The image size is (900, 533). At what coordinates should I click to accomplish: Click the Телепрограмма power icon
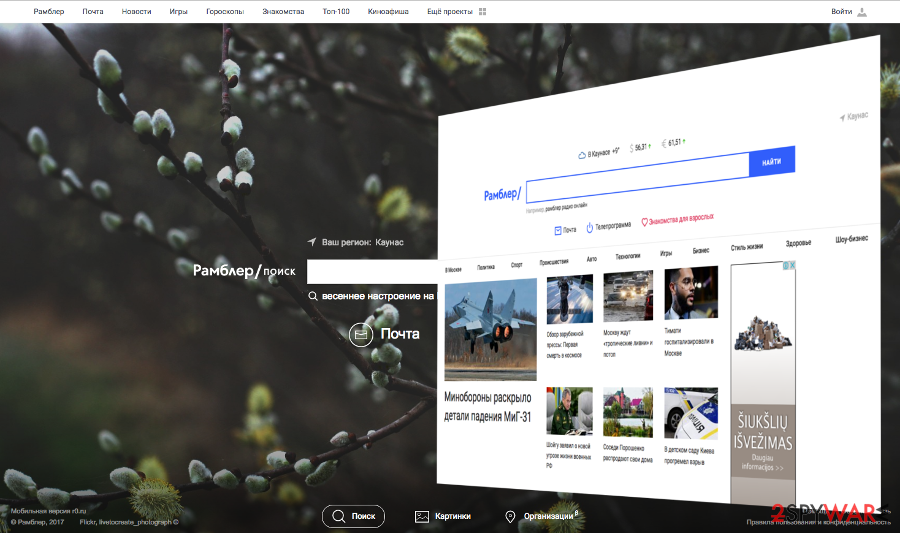[589, 228]
